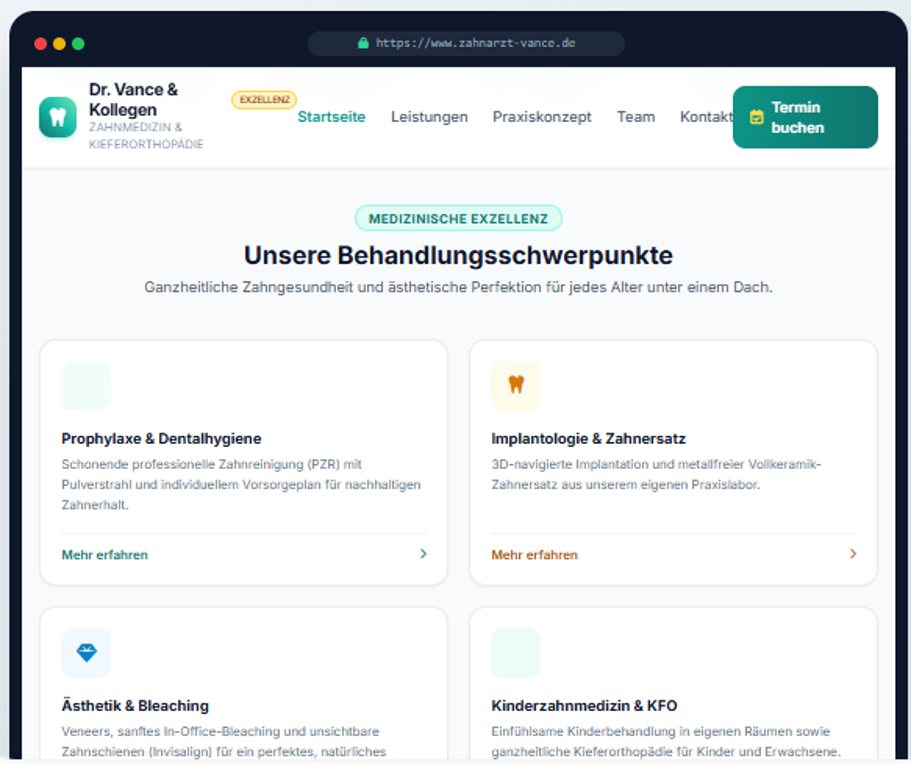The image size is (911, 764).
Task: Click Mehr erfahren under Implantologie
Action: tap(535, 555)
